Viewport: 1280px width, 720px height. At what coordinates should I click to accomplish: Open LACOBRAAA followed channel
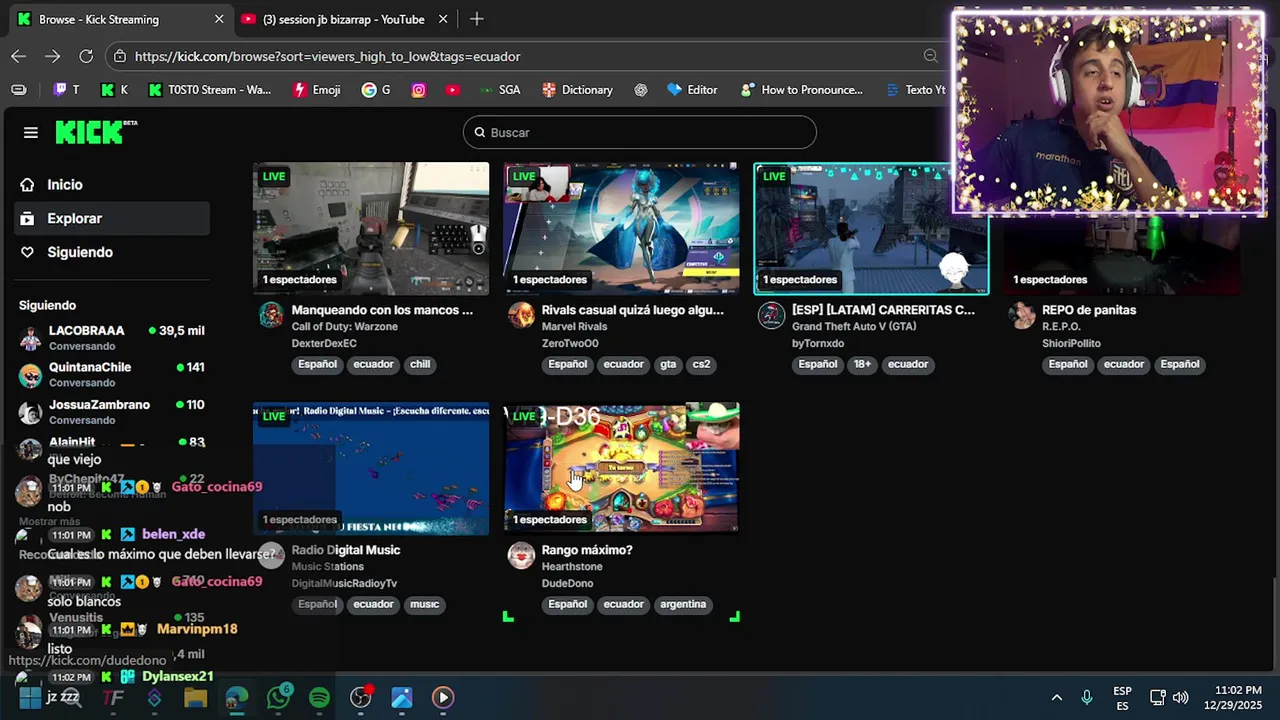coord(112,338)
